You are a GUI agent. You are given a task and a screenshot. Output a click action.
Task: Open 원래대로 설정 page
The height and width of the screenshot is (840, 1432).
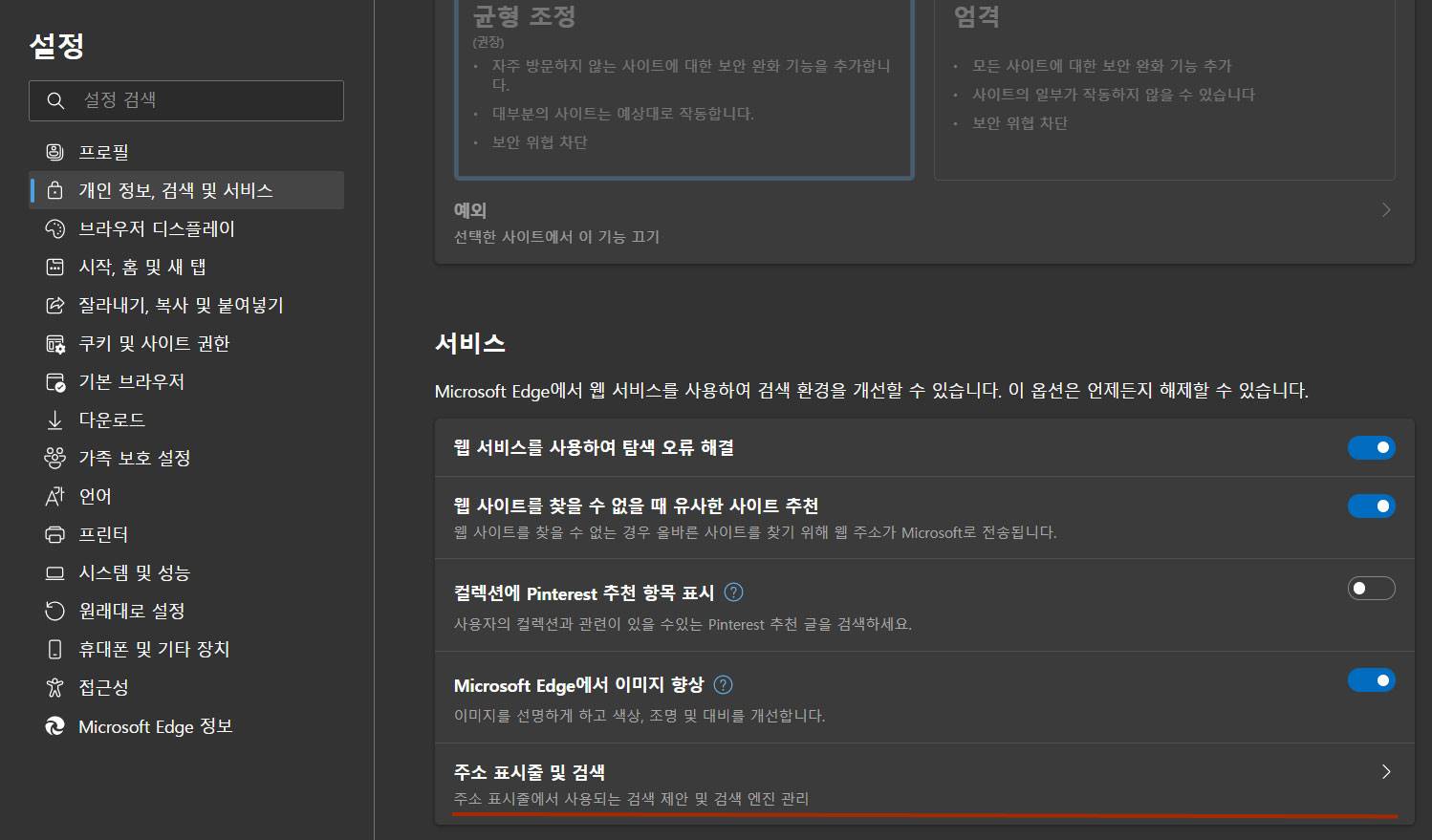pos(186,611)
